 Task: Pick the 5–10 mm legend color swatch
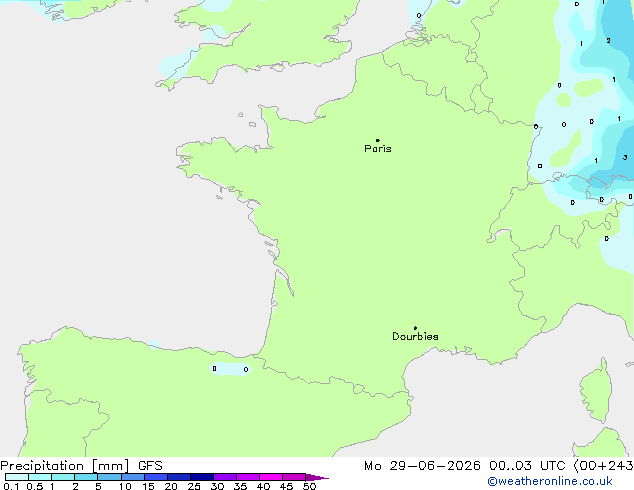coord(109,477)
